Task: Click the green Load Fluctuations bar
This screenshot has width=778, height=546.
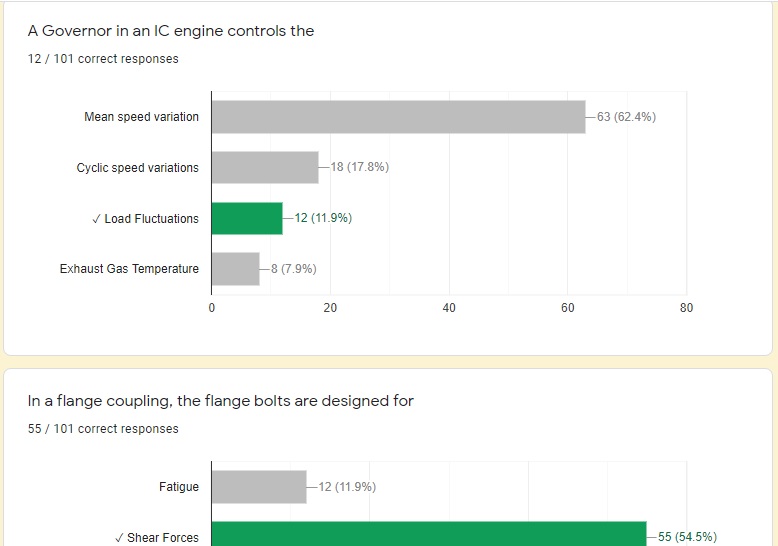Action: (x=247, y=218)
